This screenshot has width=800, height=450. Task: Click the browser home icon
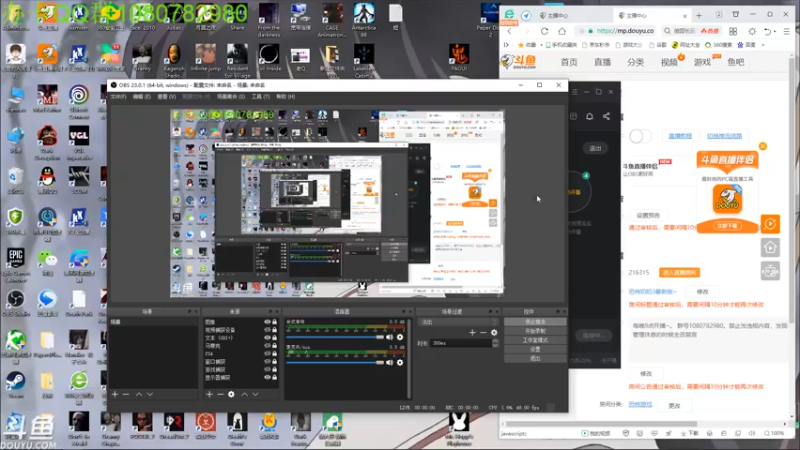[562, 31]
